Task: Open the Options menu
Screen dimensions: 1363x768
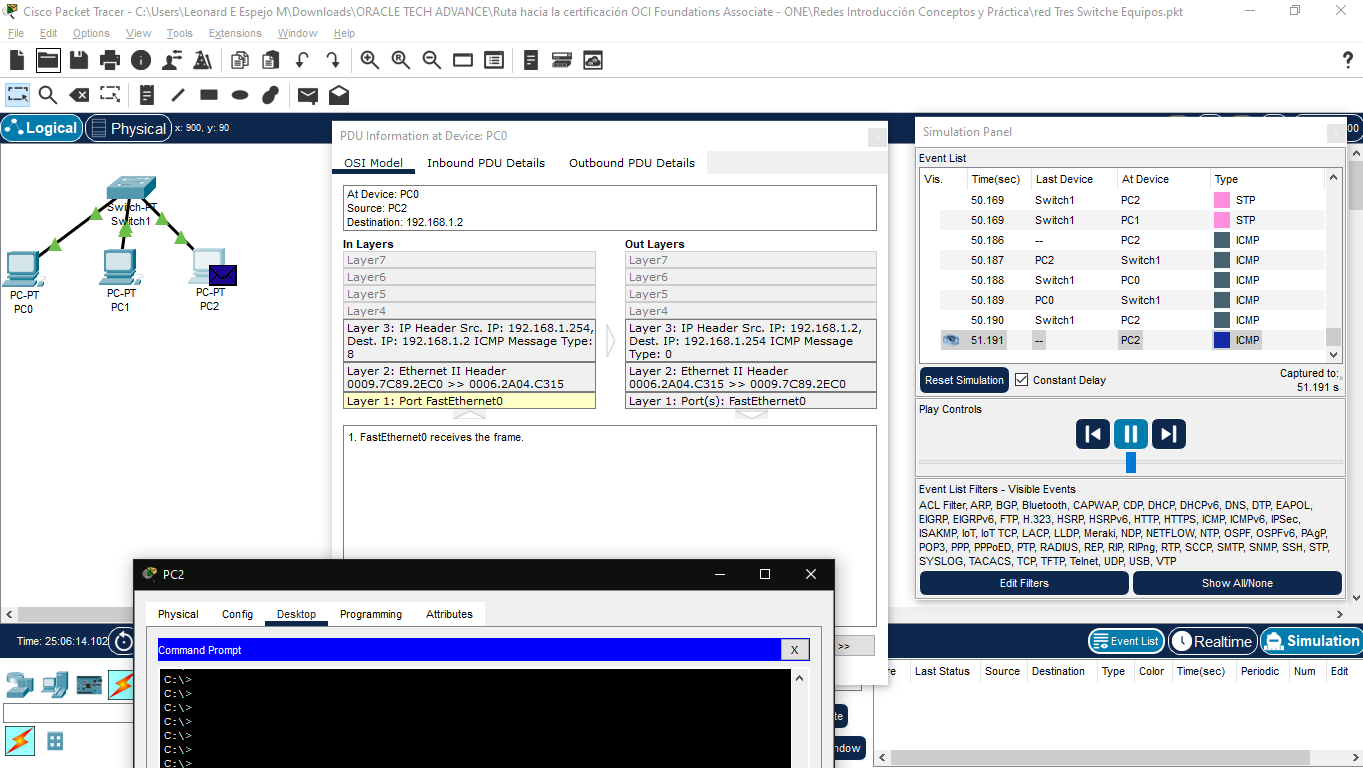Action: click(x=91, y=33)
